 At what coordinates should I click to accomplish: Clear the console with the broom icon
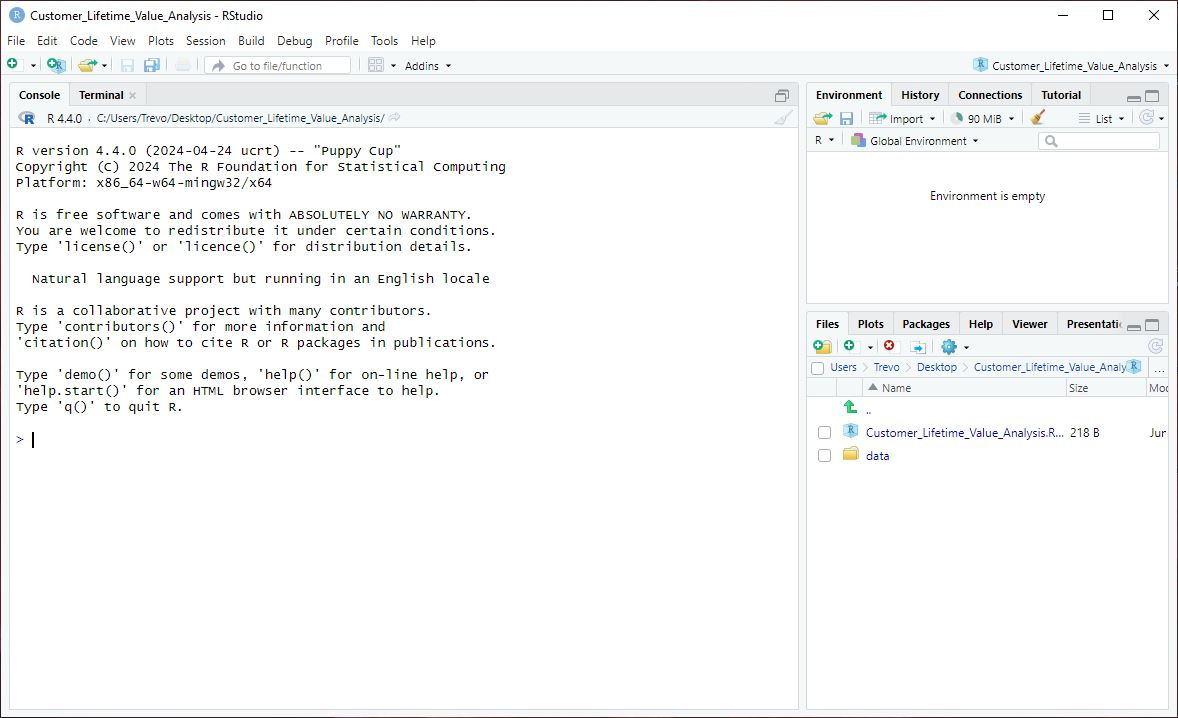click(783, 118)
